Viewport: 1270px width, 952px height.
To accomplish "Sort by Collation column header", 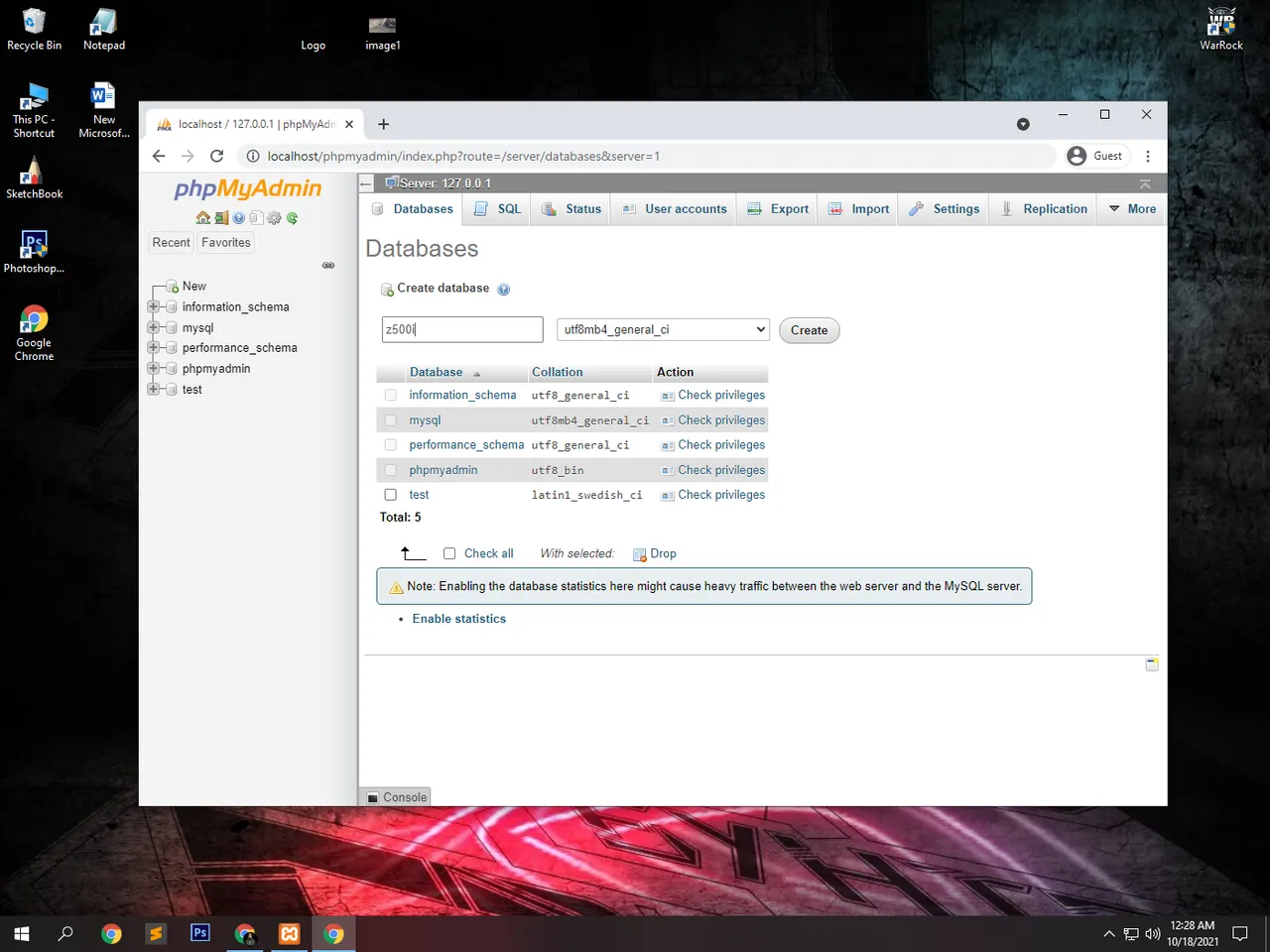I will point(558,373).
